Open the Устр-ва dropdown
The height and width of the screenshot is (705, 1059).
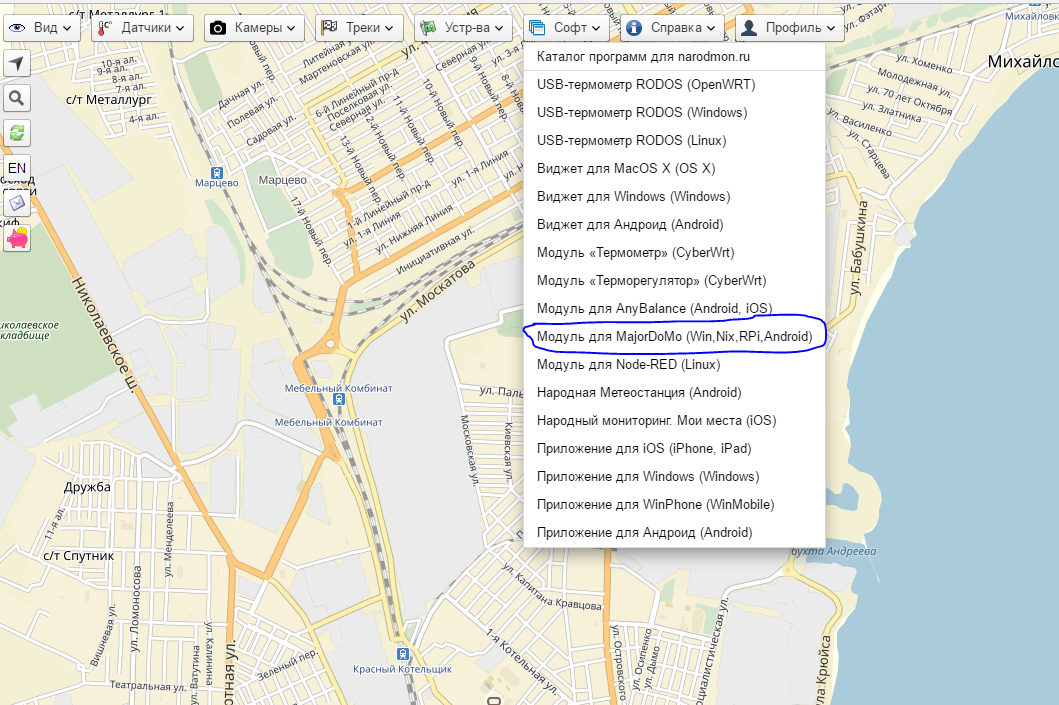(463, 28)
